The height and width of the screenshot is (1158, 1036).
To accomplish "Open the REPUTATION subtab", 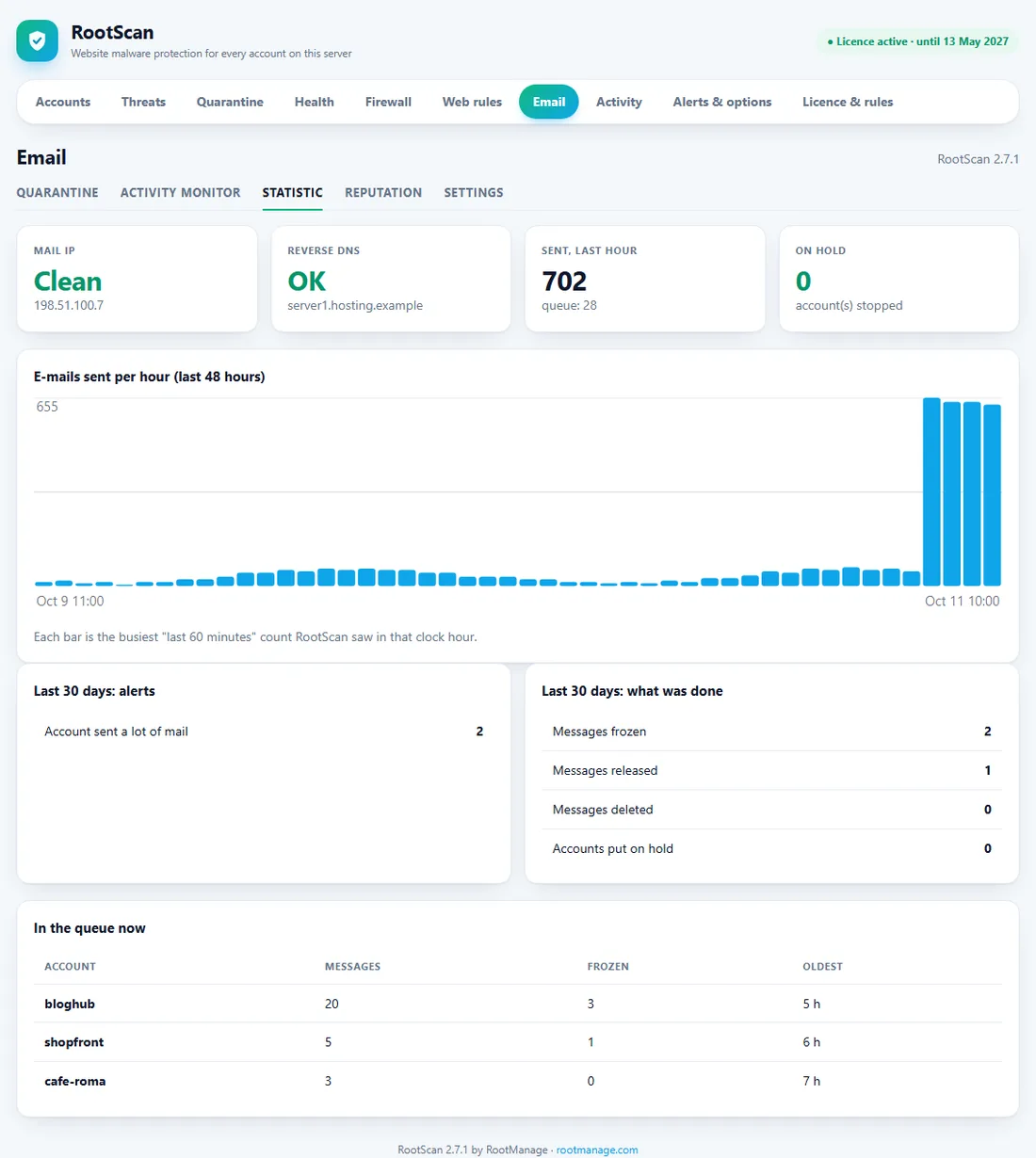I will pyautogui.click(x=383, y=192).
